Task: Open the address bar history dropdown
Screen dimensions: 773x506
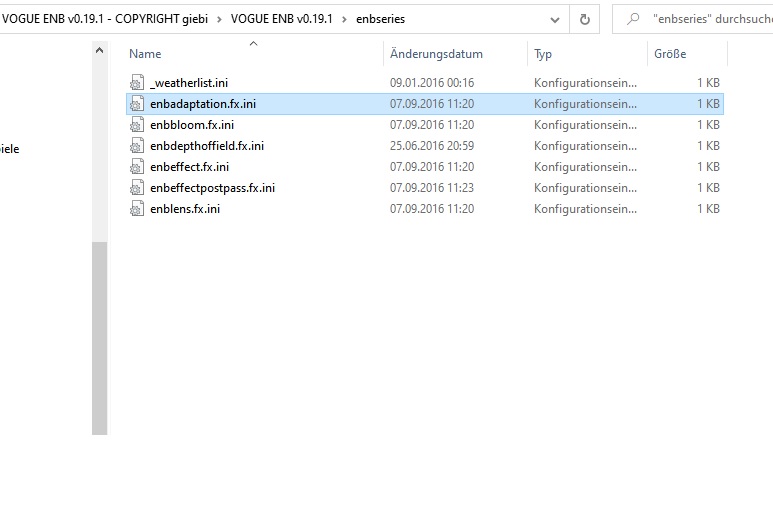Action: (x=555, y=18)
